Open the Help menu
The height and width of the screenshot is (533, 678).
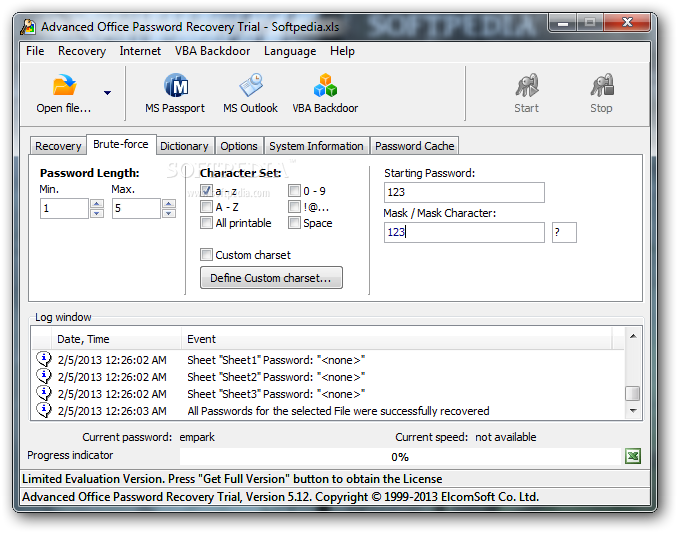(342, 51)
